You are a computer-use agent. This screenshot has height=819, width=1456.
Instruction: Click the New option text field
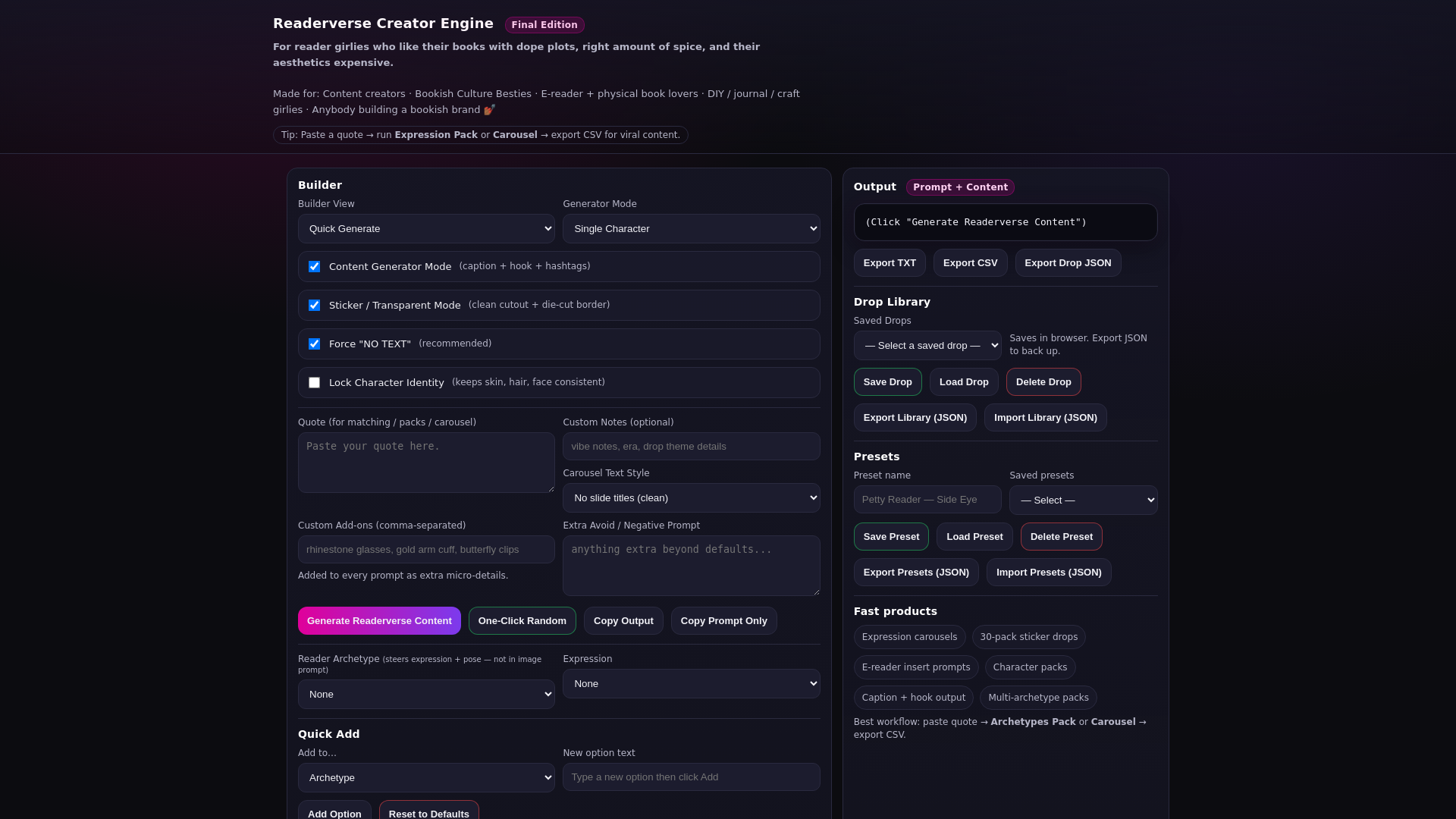691,777
